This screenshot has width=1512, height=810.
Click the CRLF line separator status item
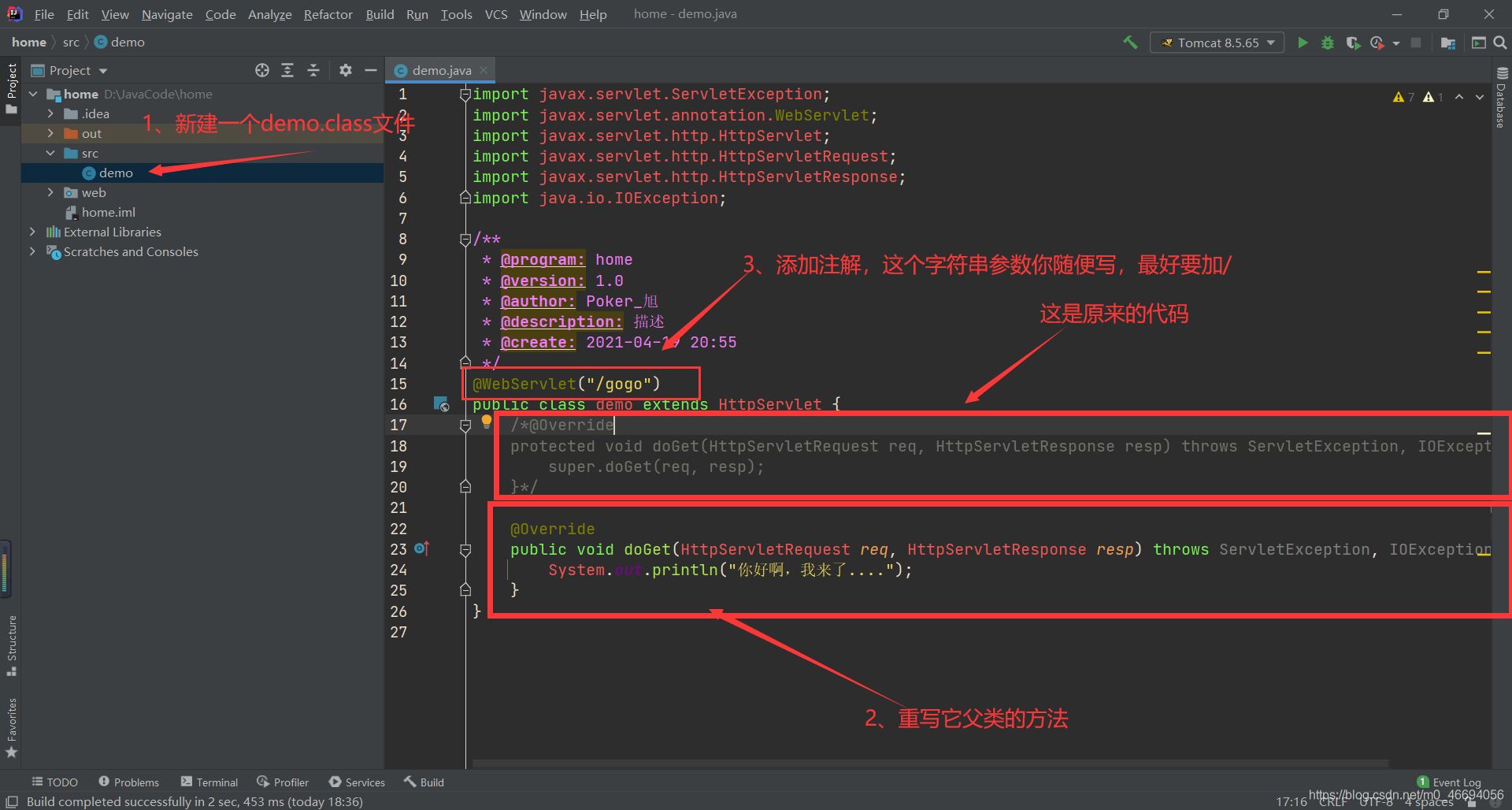coord(1332,802)
